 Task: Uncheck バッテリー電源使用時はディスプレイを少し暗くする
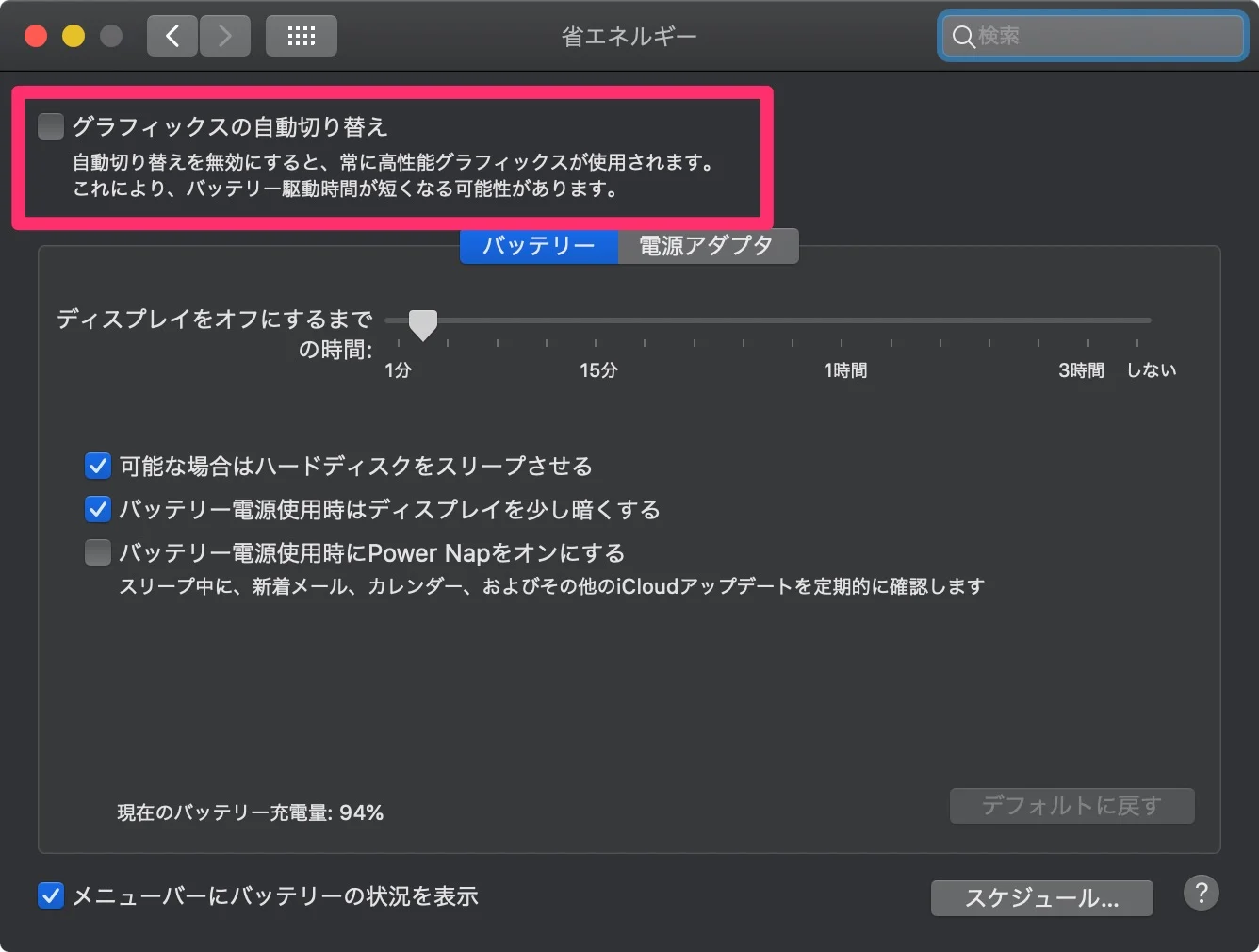pos(98,509)
